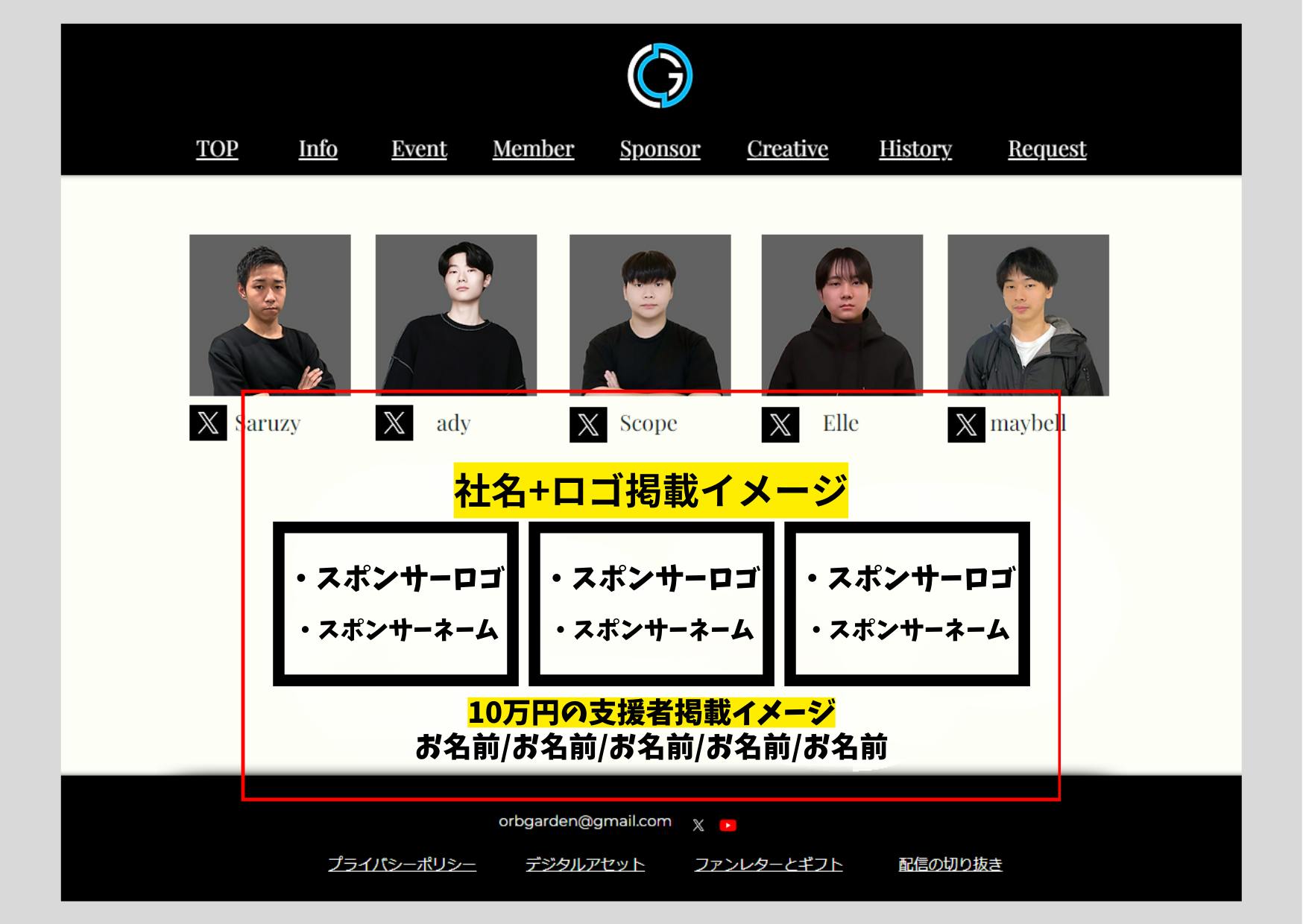Open the X icon next to maybell
1303x924 pixels.
(x=966, y=425)
